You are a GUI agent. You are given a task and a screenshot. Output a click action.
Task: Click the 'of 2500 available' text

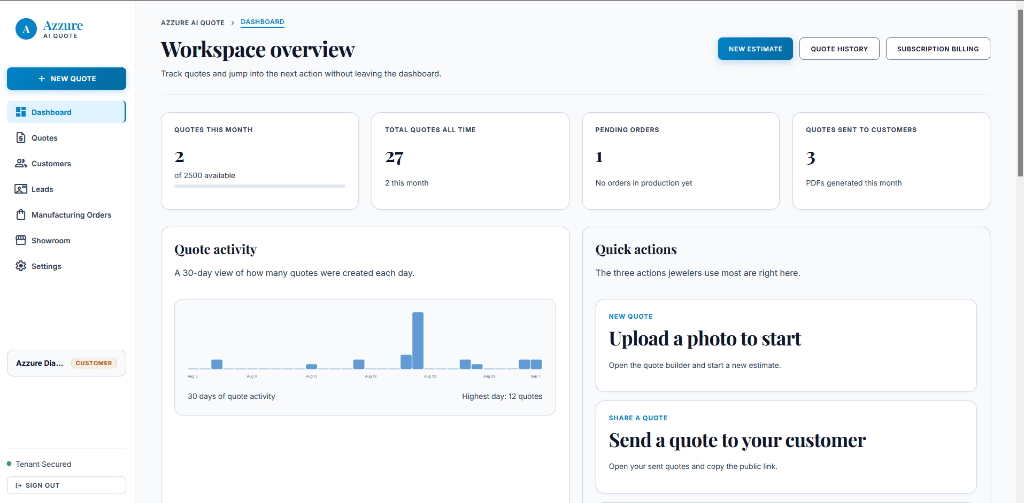tap(205, 175)
